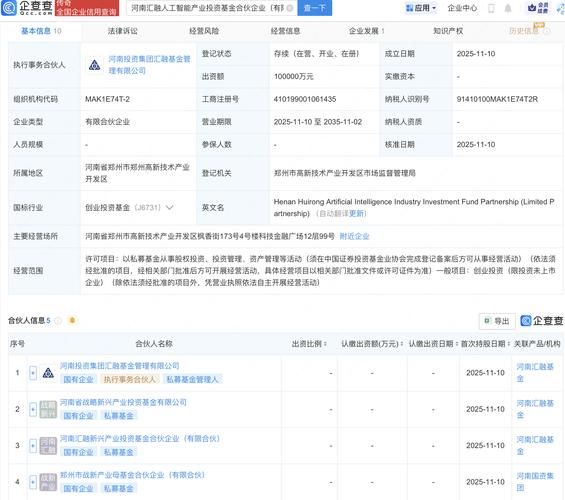Open partner 河南汇融新兴产业投资基金合伙企业（有限合伙）

pyautogui.click(x=140, y=439)
